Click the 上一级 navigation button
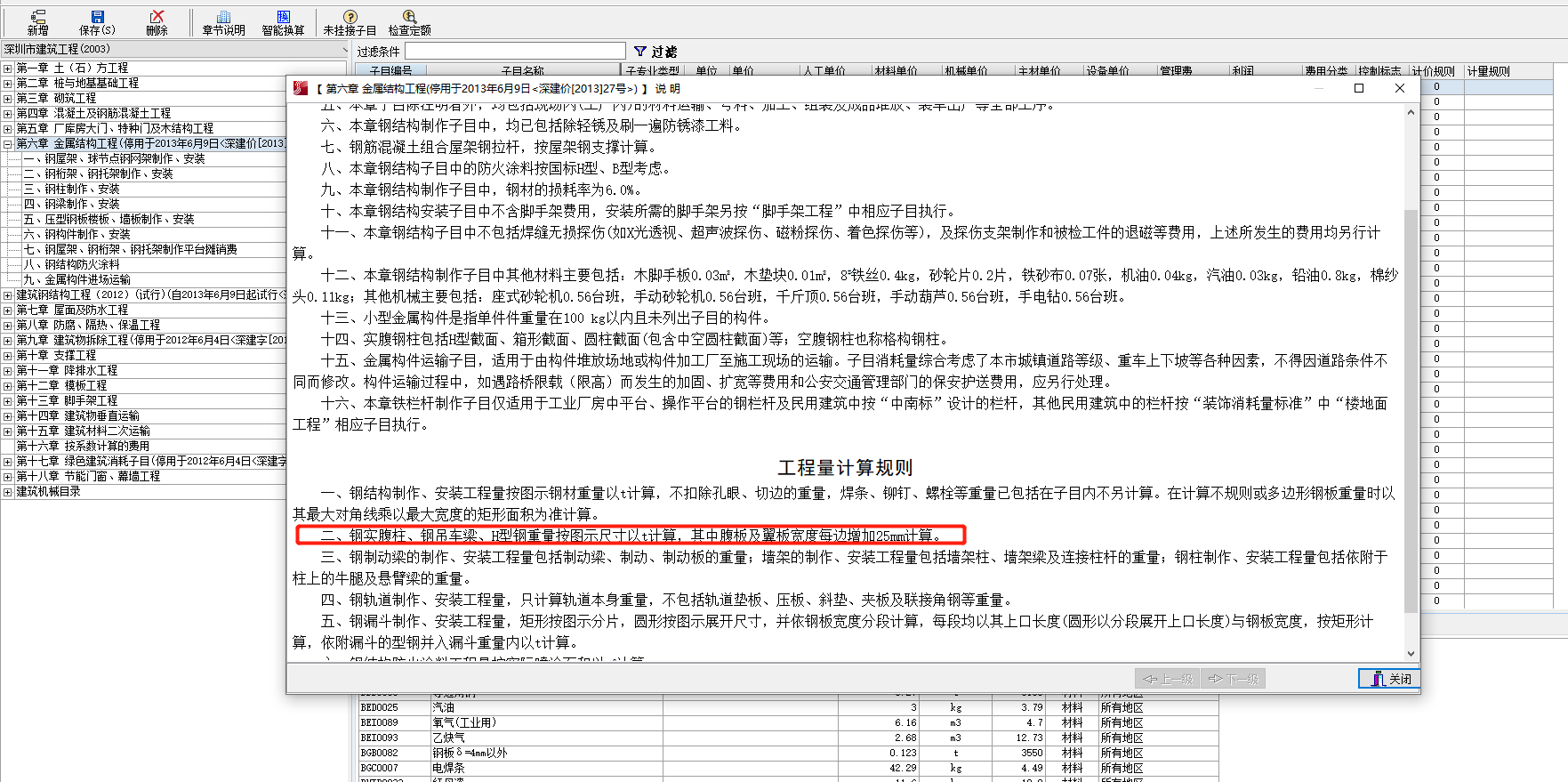The width and height of the screenshot is (1568, 782). tap(1168, 679)
